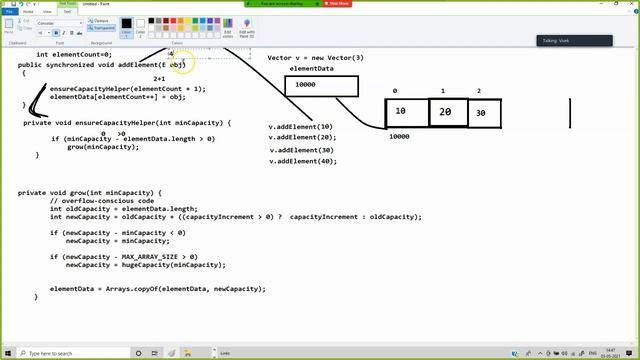Image resolution: width=640 pixels, height=360 pixels.
Task: Click the screen sharing status bar
Action: click(282, 3)
